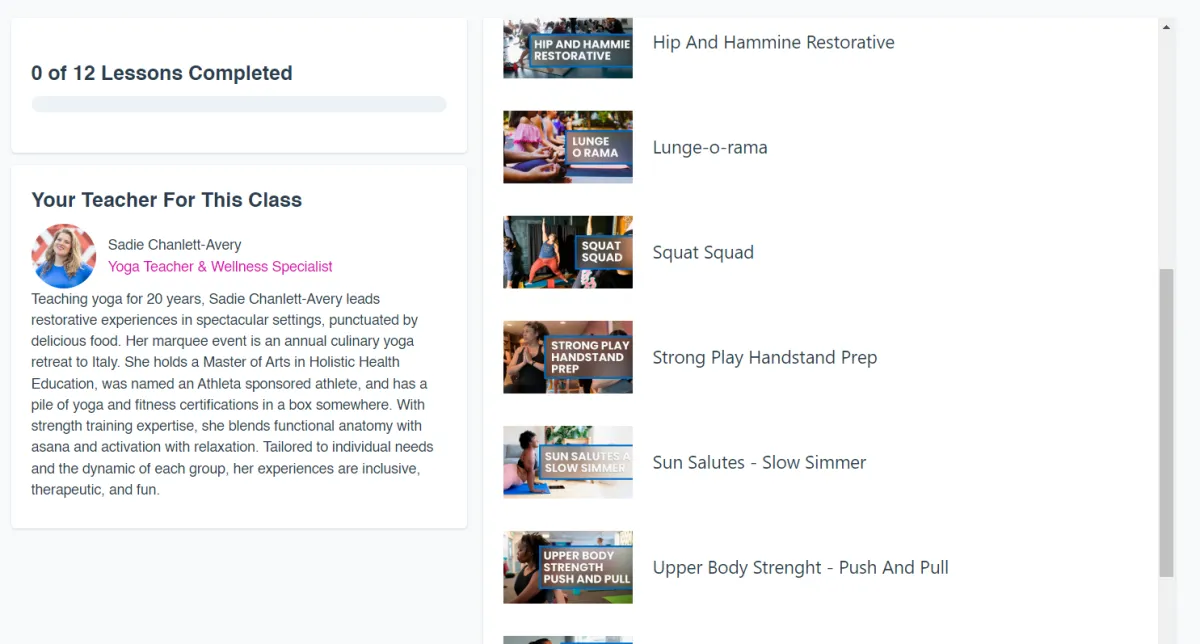This screenshot has width=1200, height=644.
Task: Open the Hip And Hammine Restorative thumbnail
Action: [x=568, y=47]
